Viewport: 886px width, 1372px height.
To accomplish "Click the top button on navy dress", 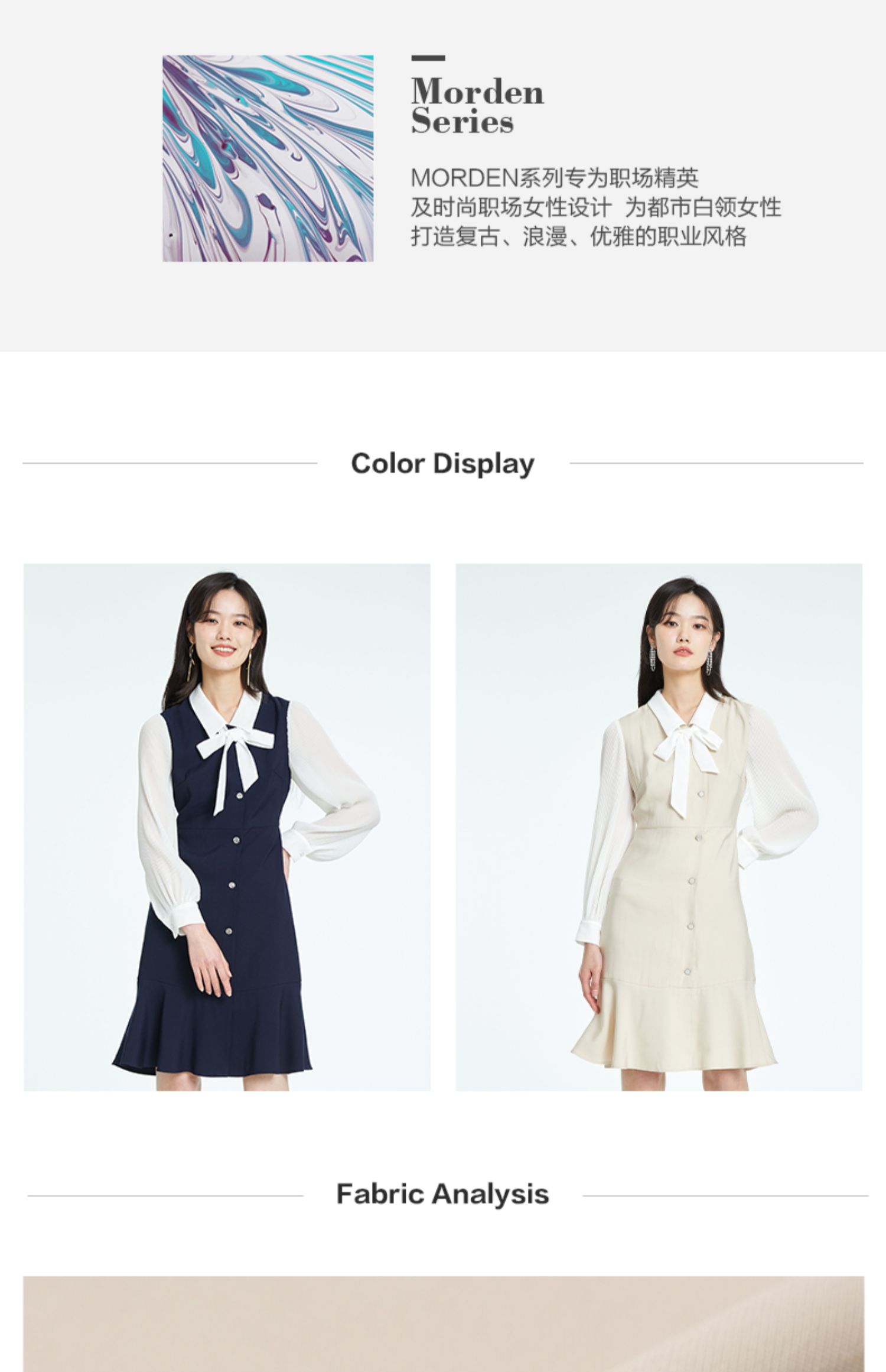I will click(x=240, y=795).
